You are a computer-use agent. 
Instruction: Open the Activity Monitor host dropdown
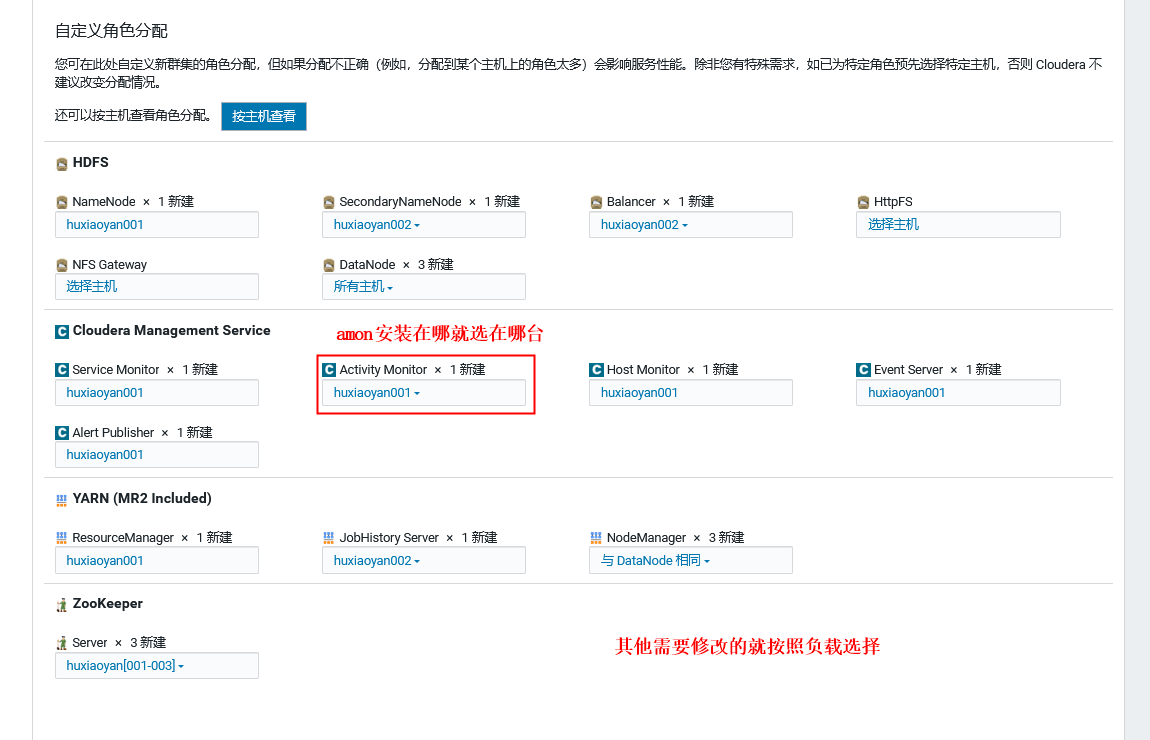(x=423, y=392)
